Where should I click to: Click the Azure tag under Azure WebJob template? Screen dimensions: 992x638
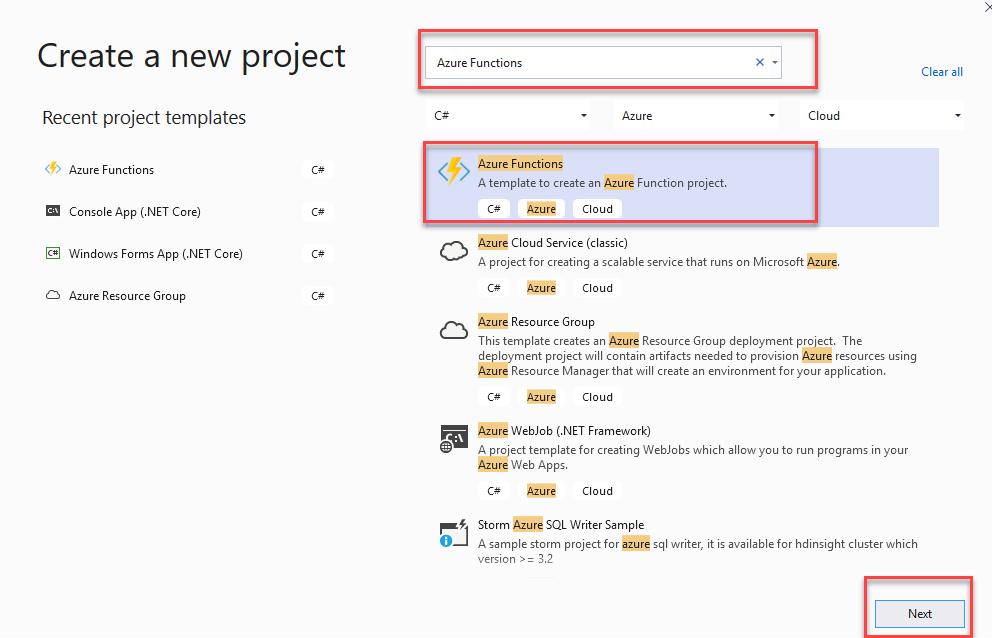541,491
